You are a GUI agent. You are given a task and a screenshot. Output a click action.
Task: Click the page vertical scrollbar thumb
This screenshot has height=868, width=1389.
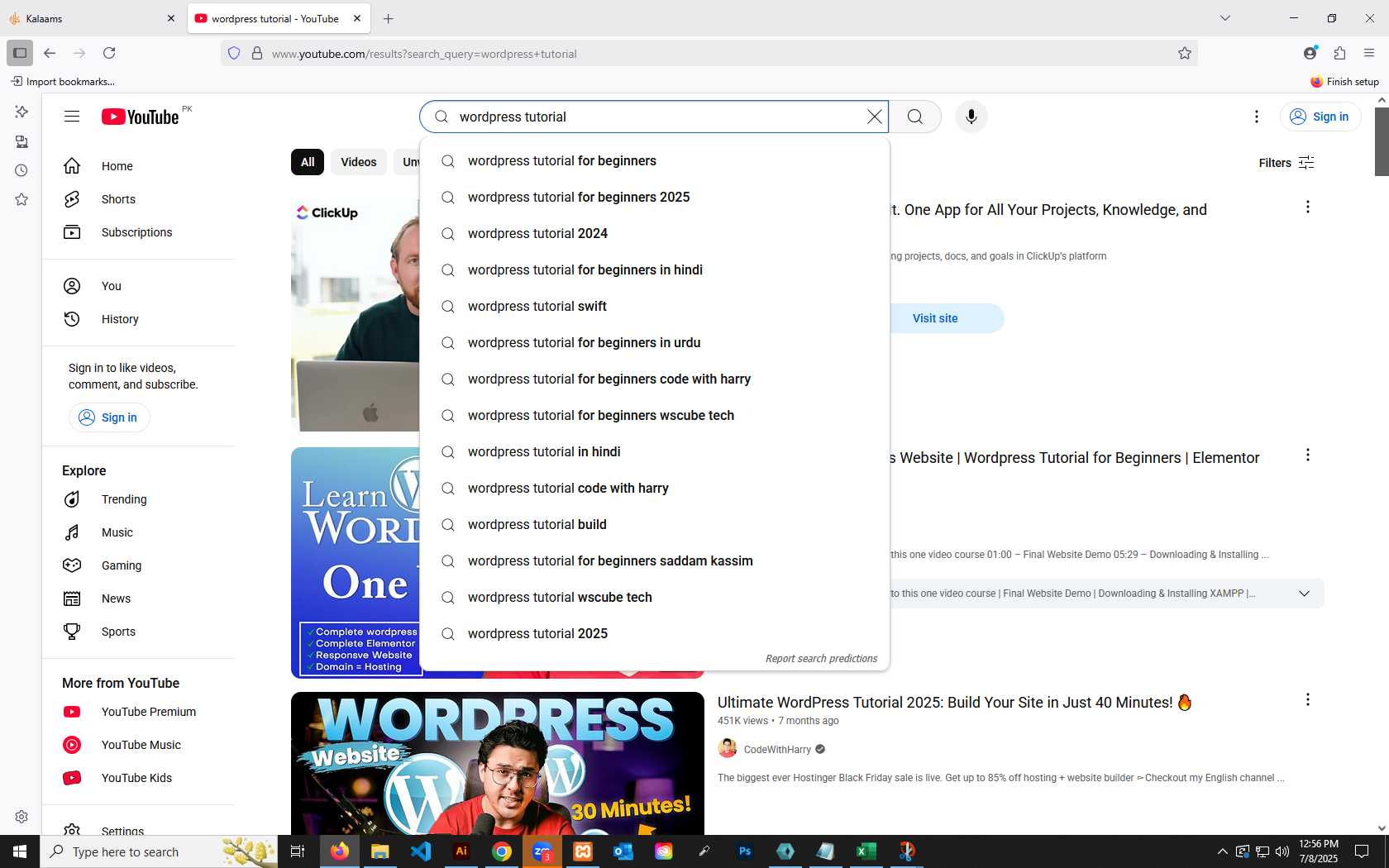point(1382,141)
